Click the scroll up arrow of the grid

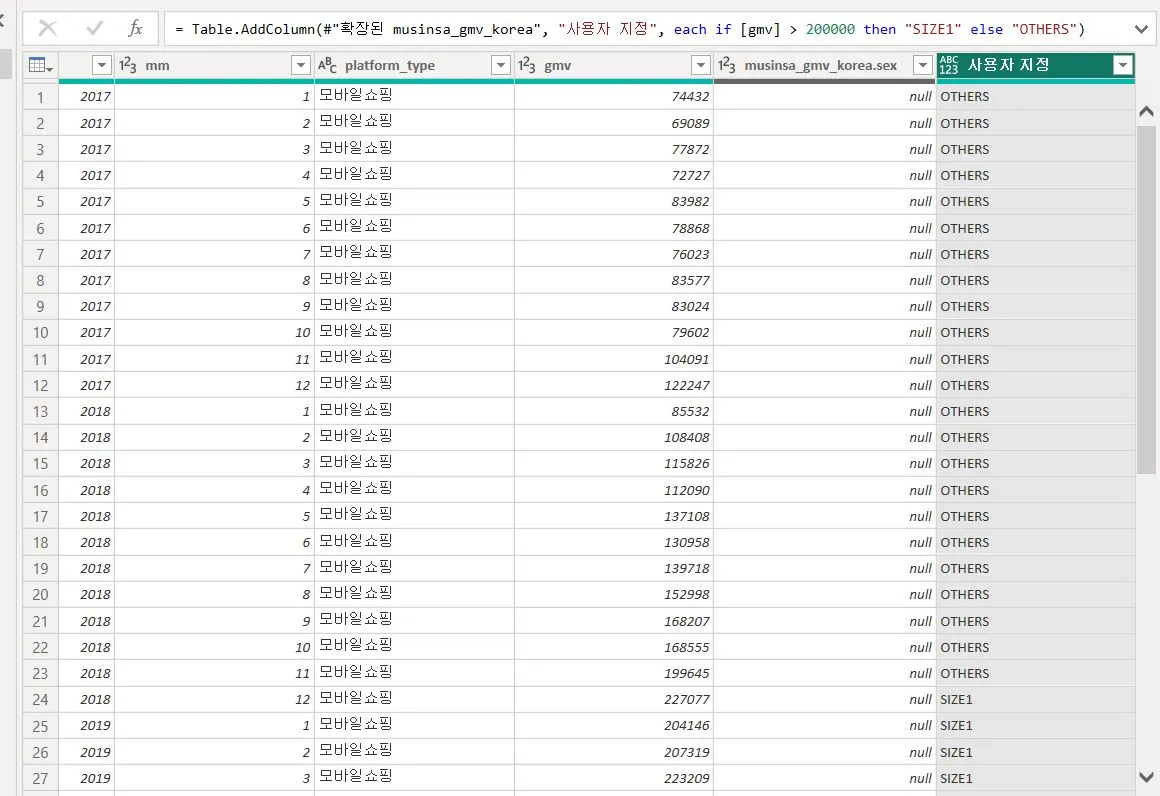(x=1146, y=112)
